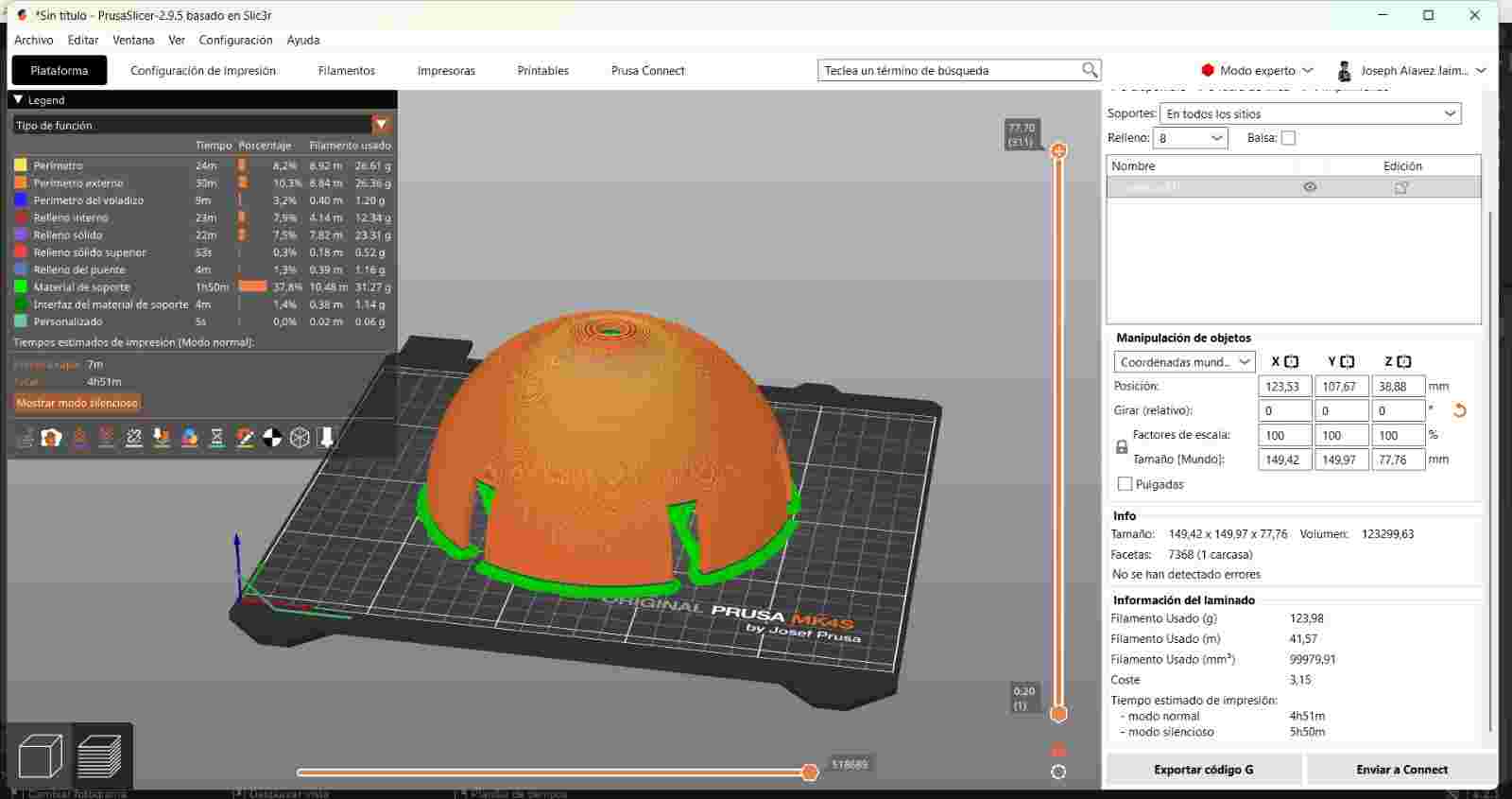The width and height of the screenshot is (1512, 799).
Task: Click the Plataforma tab button
Action: point(59,70)
